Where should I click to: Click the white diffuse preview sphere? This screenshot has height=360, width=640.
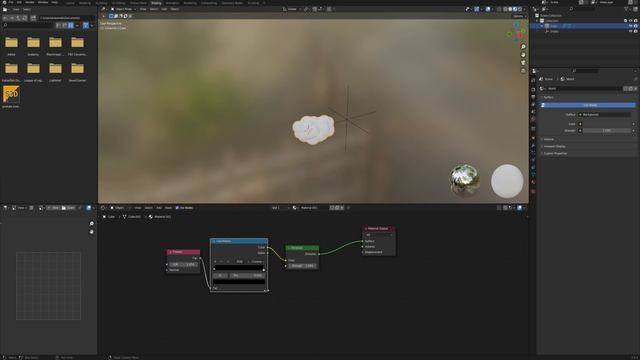tap(507, 181)
